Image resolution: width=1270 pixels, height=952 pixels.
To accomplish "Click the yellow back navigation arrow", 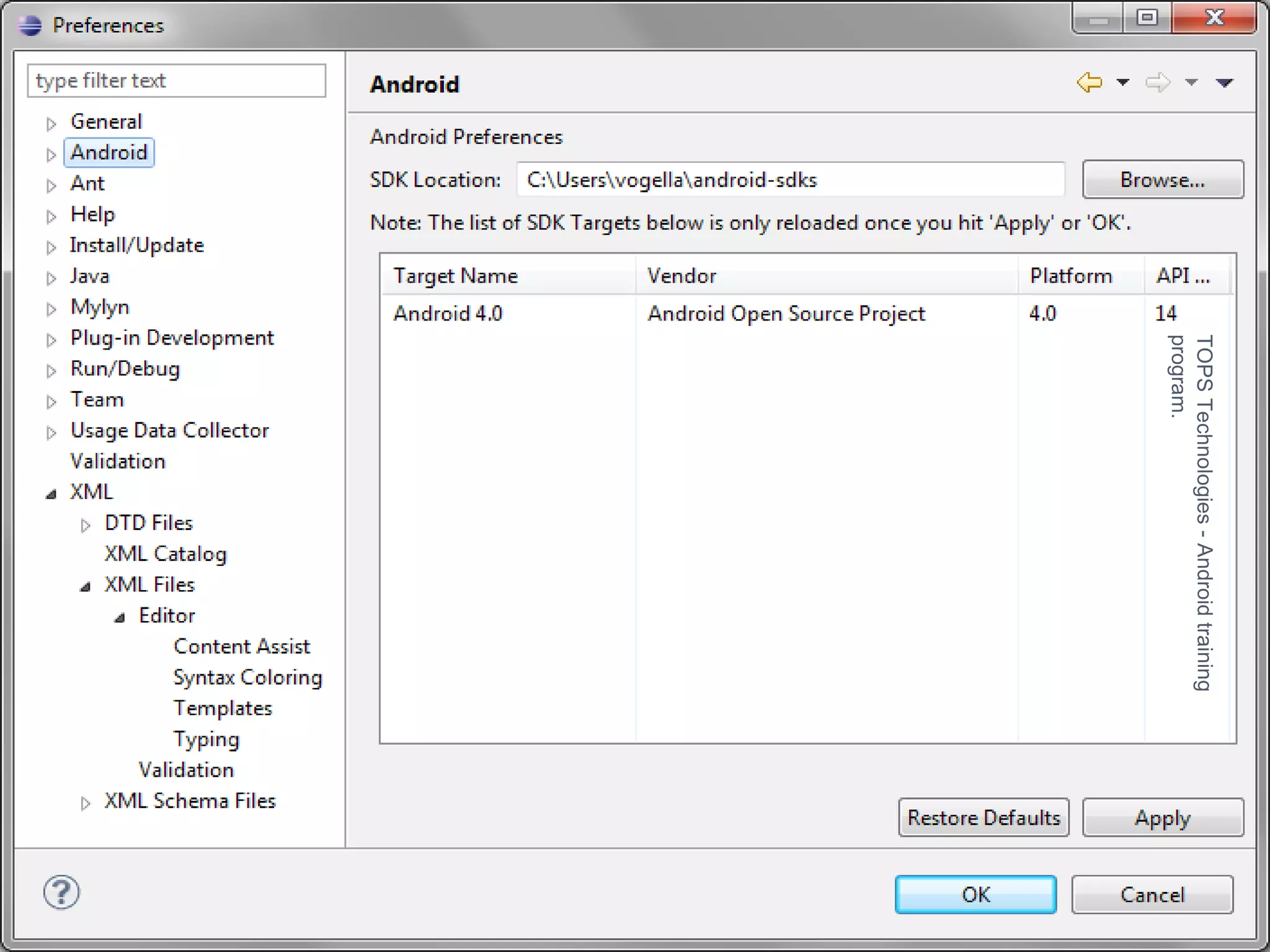I will coord(1089,82).
